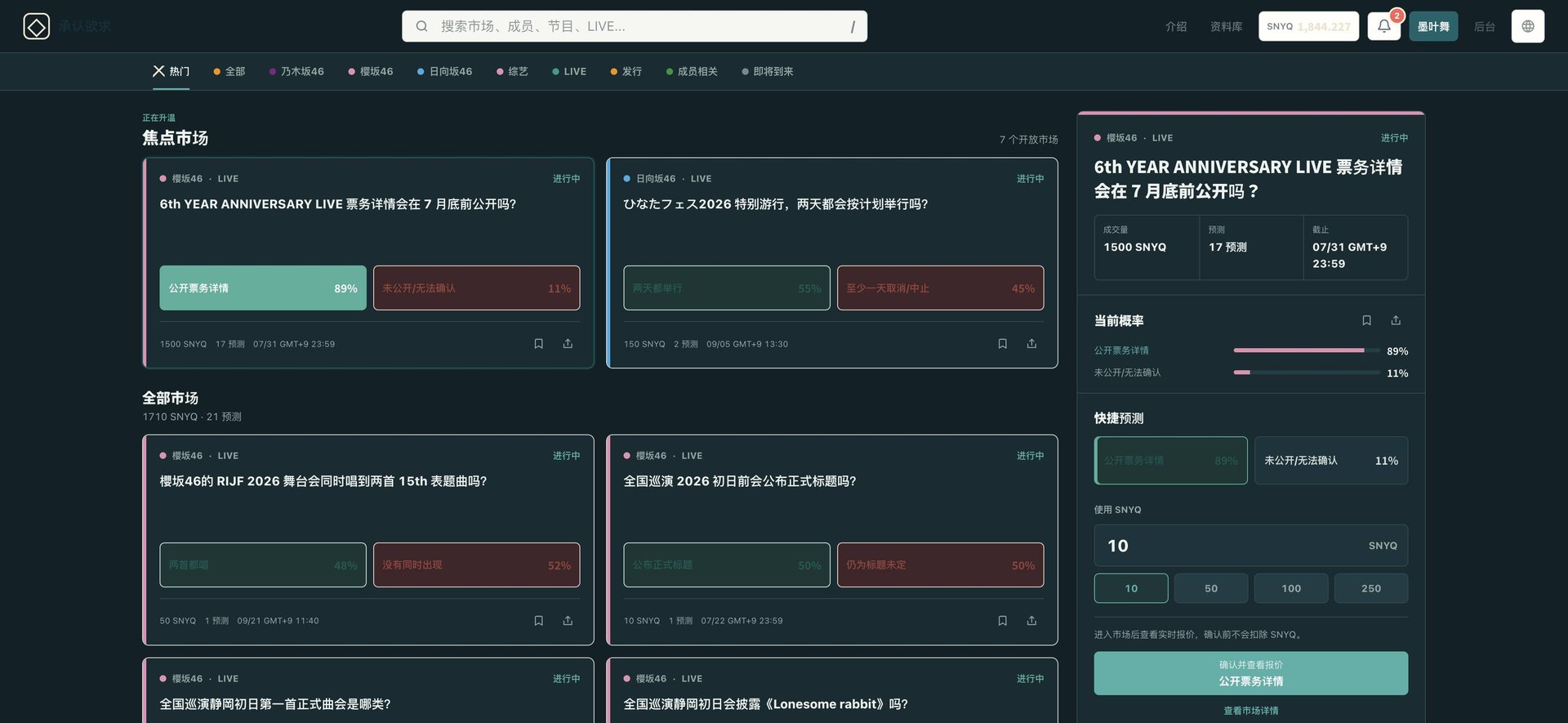Bookmark the RIJF 2026 market card
The width and height of the screenshot is (1568, 723).
pos(538,621)
